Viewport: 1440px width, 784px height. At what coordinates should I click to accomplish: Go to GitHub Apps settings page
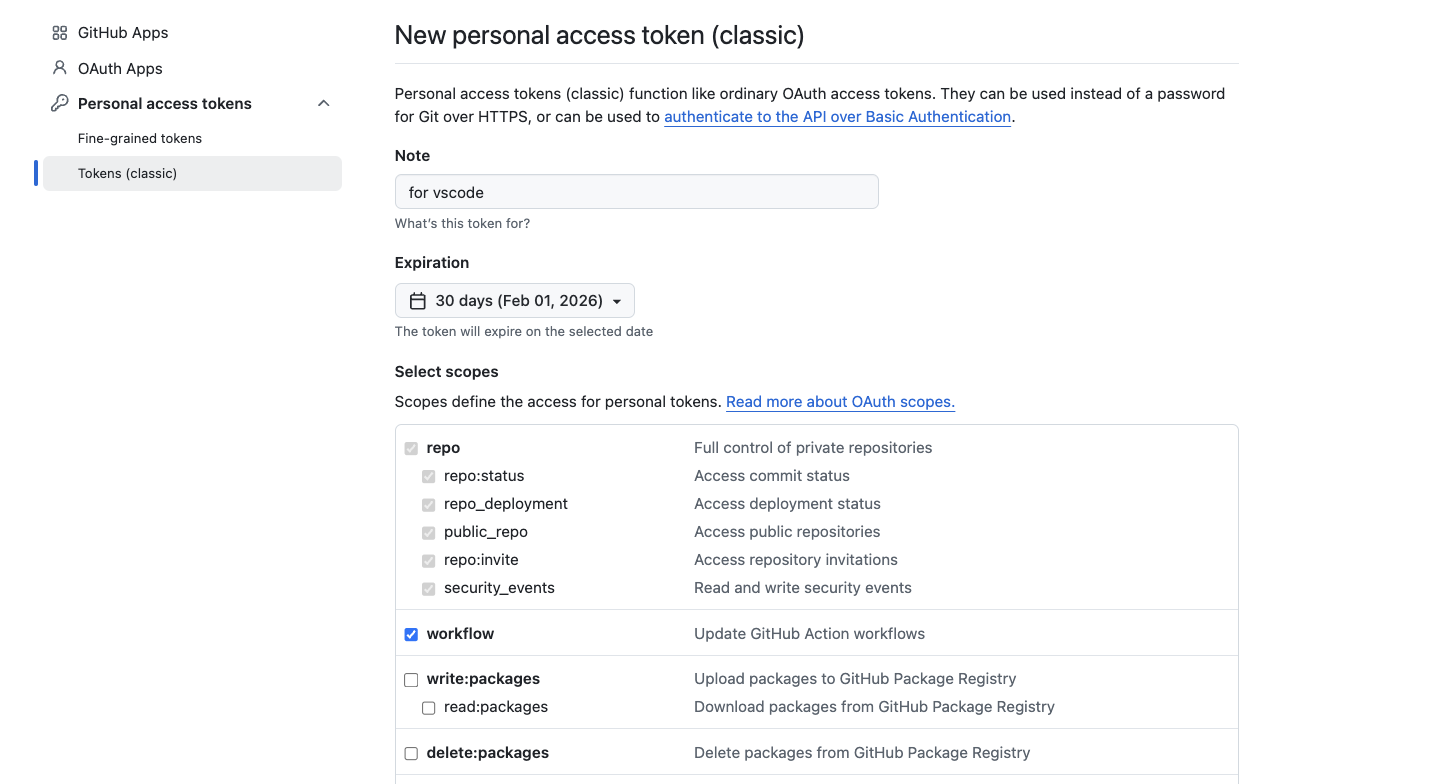(123, 33)
